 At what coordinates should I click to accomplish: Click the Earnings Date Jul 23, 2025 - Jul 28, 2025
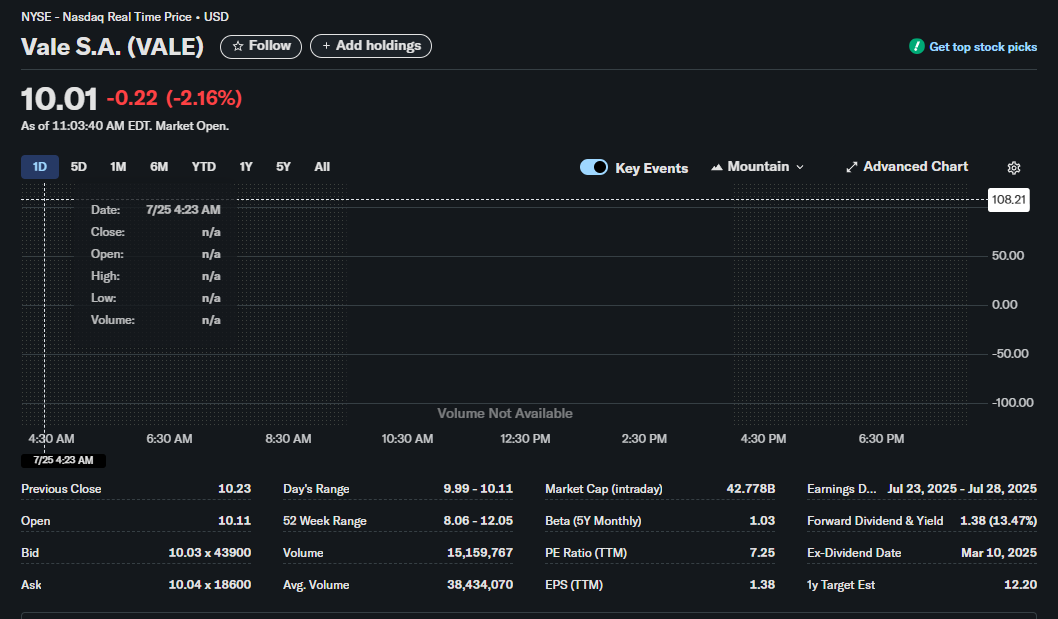(962, 489)
